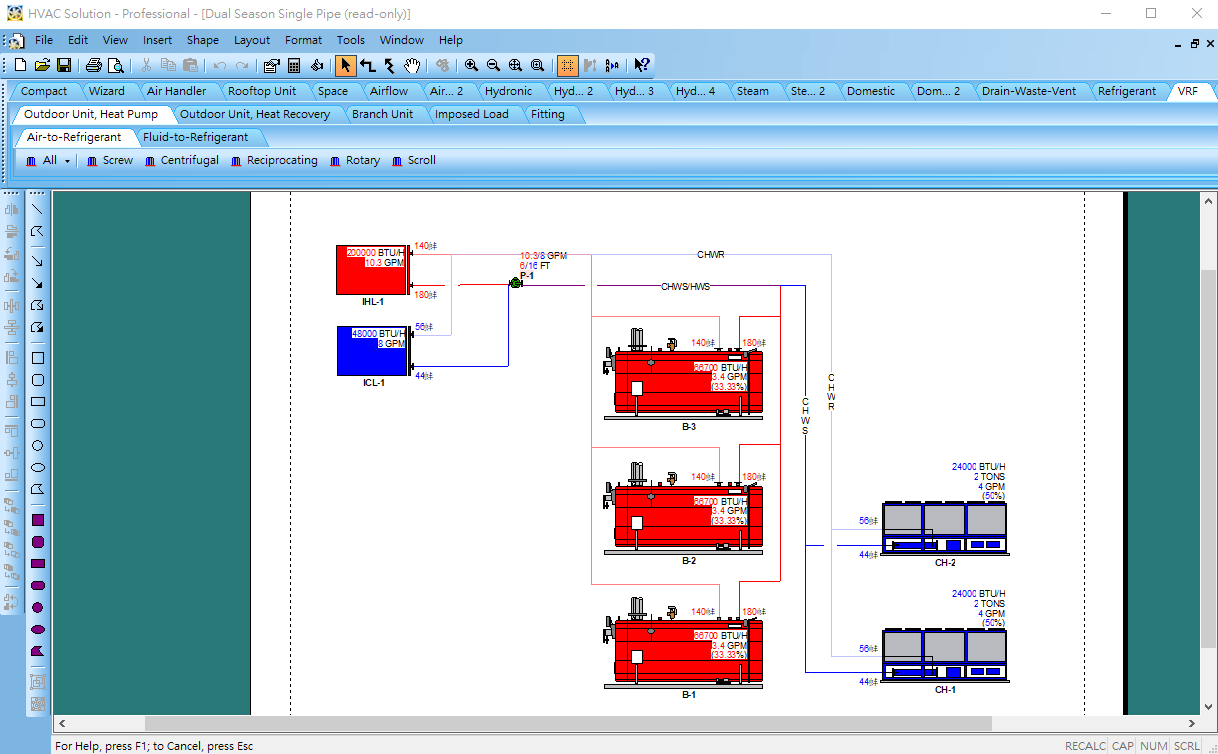1218x754 pixels.
Task: Open the Tools menu
Action: pyautogui.click(x=351, y=40)
